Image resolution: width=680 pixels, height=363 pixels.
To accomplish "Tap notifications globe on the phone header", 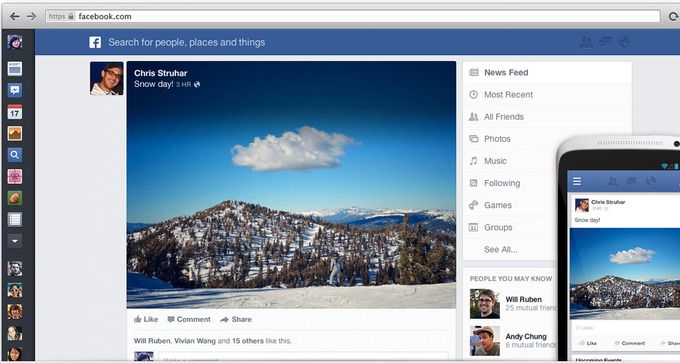I will (x=651, y=181).
